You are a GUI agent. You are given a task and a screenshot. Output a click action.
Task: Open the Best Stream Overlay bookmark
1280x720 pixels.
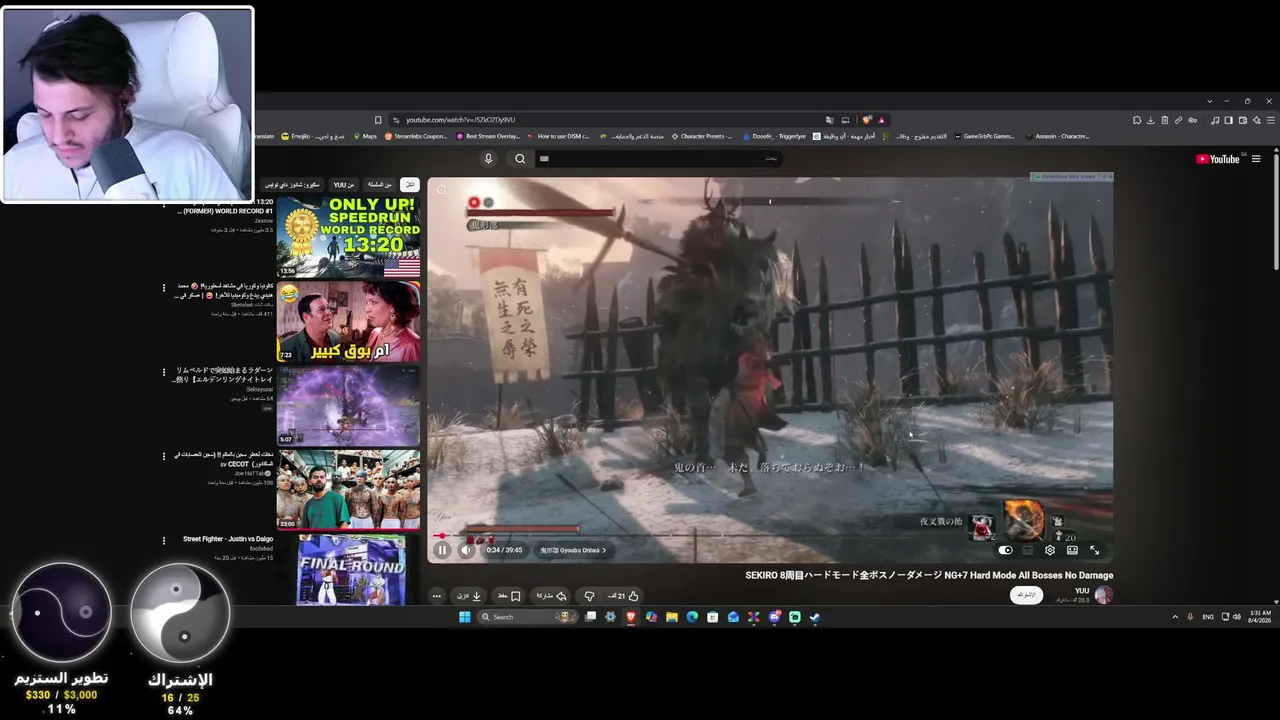(x=490, y=136)
